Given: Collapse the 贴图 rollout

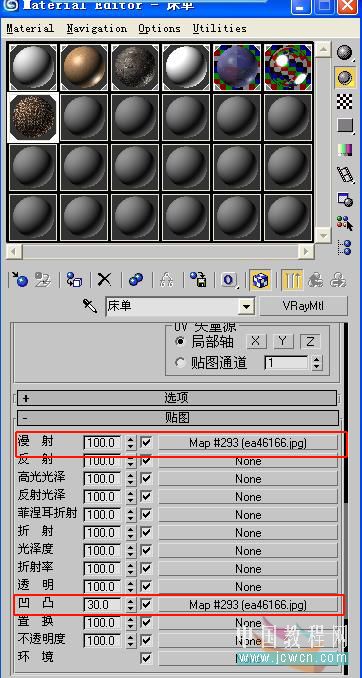Looking at the screenshot, I should 178,418.
